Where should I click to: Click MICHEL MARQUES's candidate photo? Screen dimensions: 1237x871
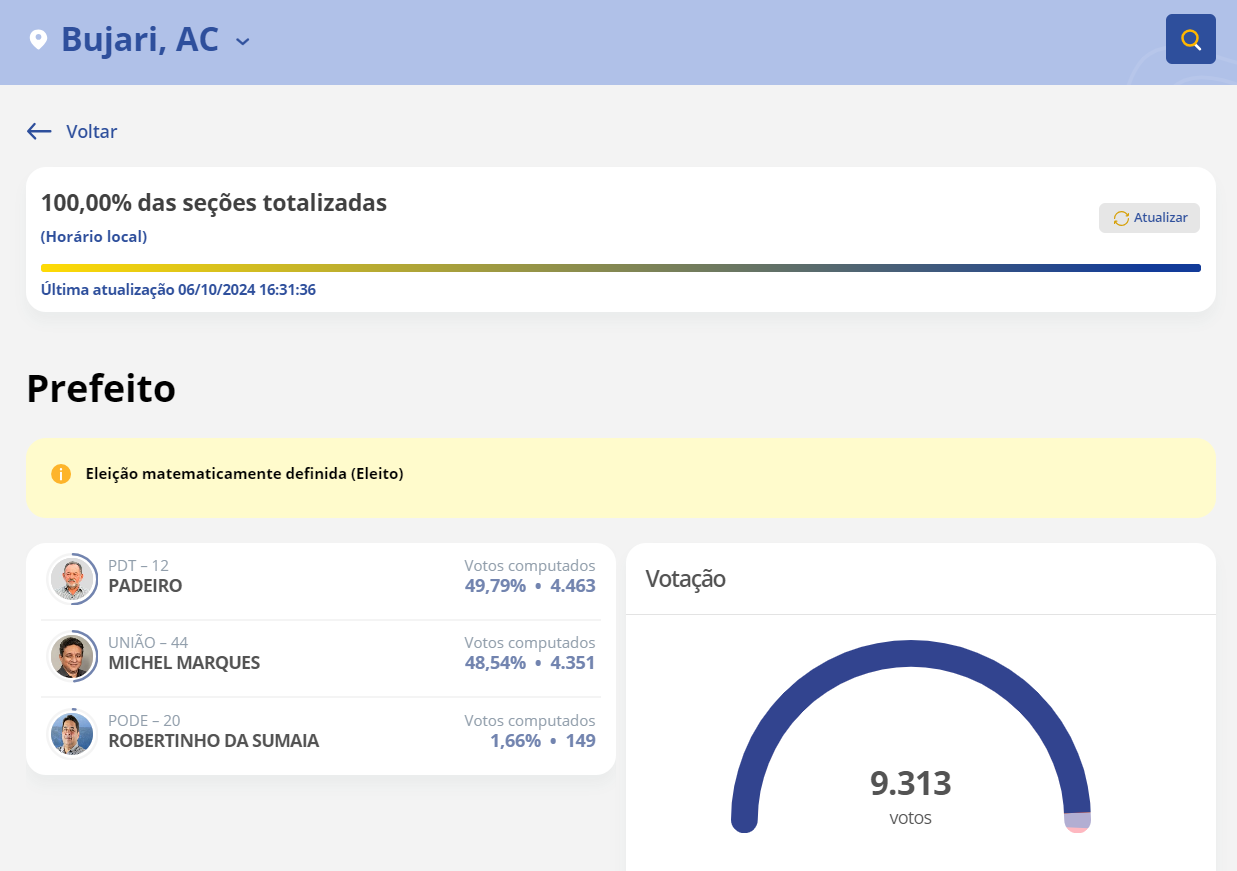72,656
